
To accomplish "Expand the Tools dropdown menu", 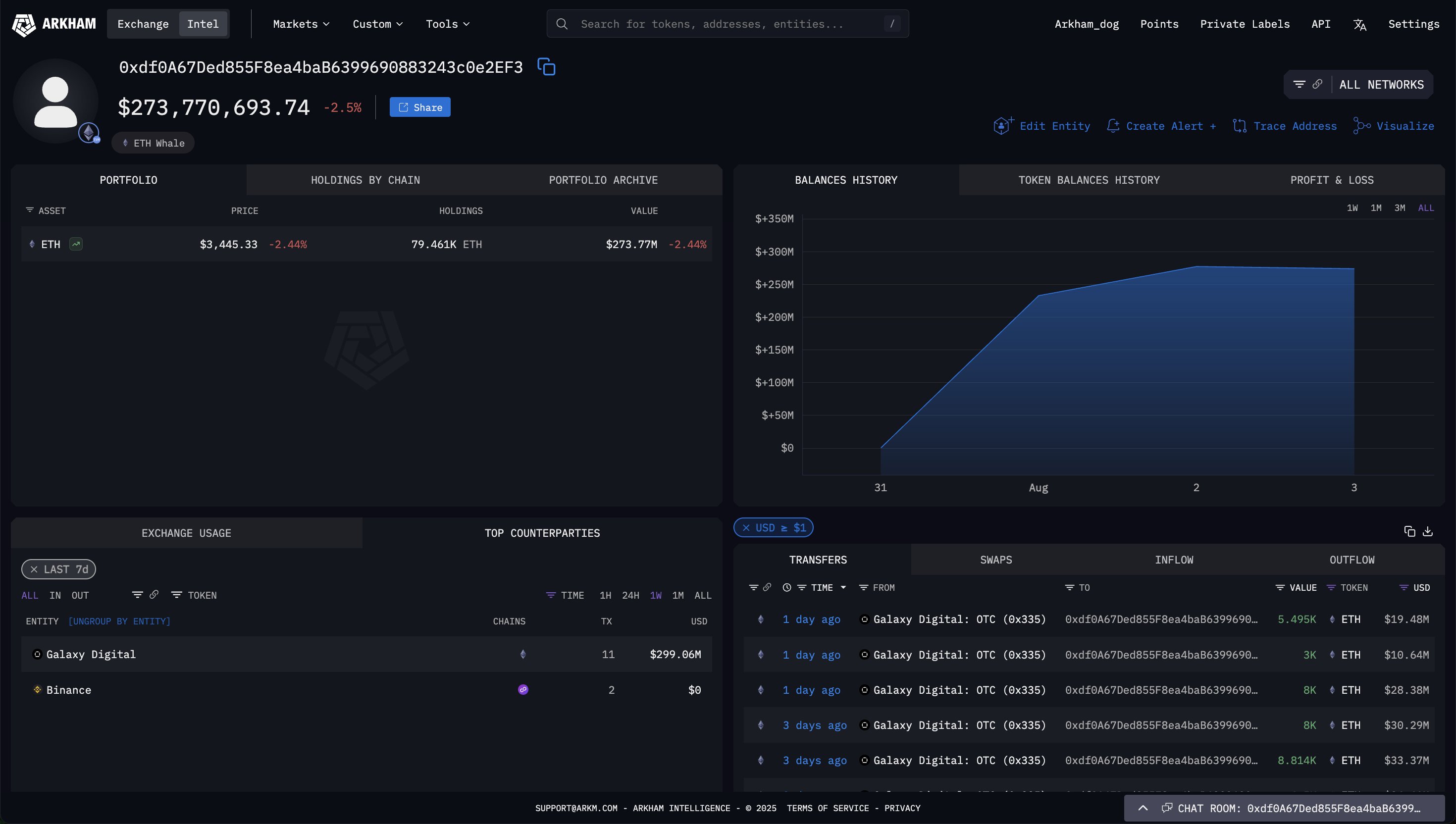I will tap(447, 24).
